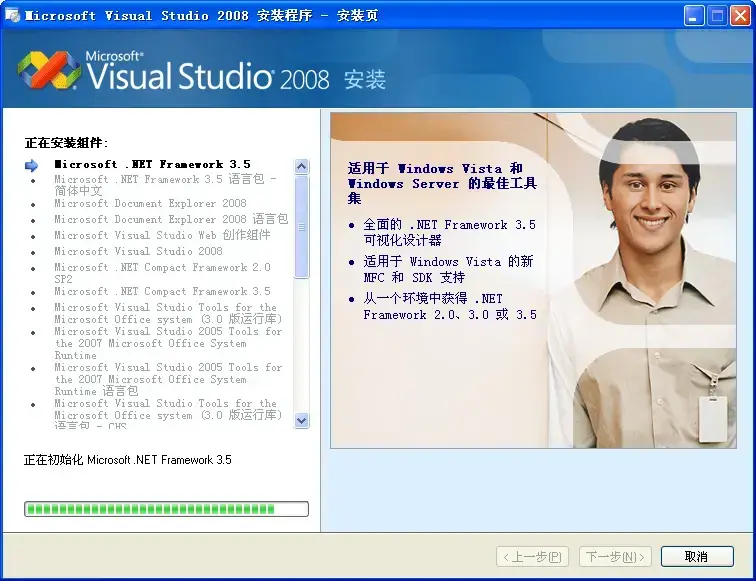Close the installer with the red X
The height and width of the screenshot is (581, 756).
coord(740,16)
